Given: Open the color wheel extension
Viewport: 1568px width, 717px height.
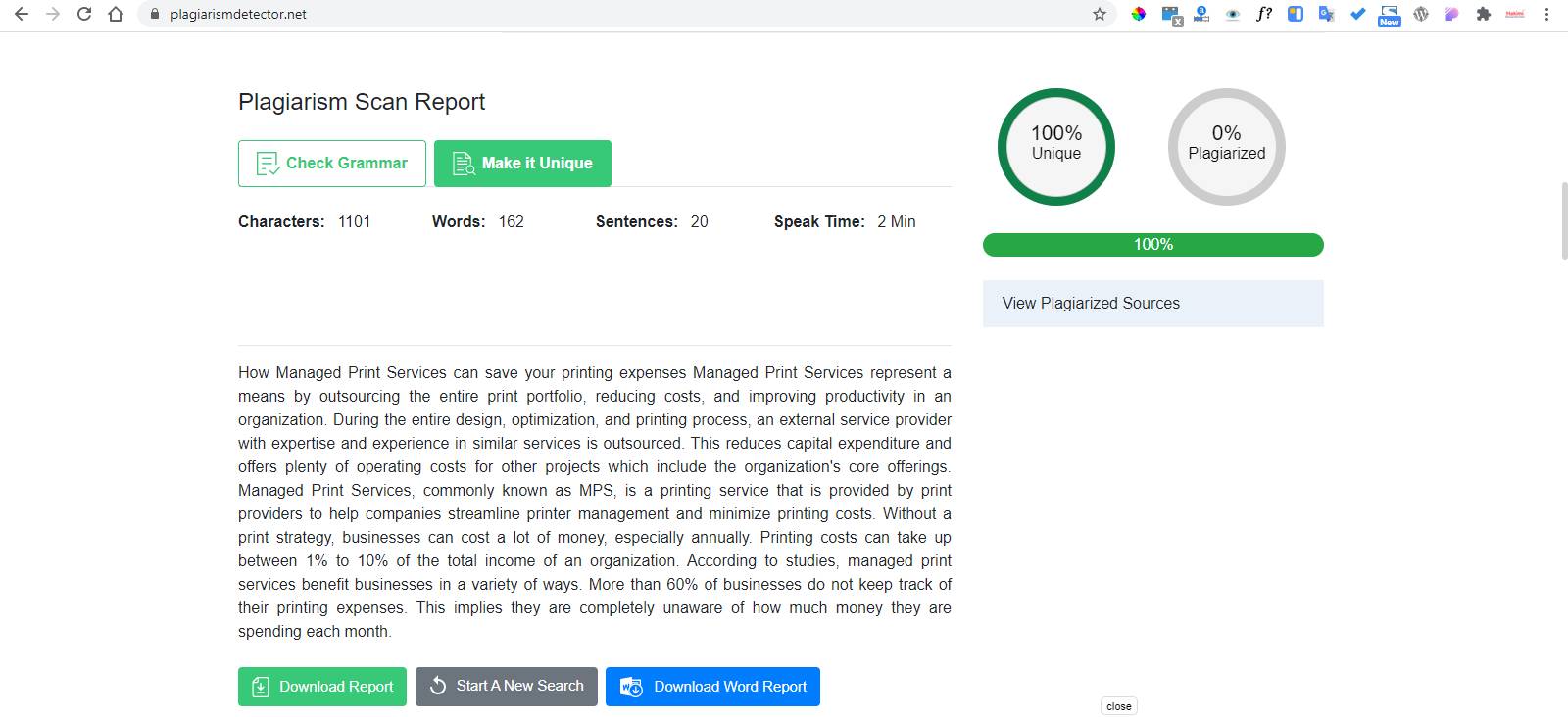Looking at the screenshot, I should [x=1138, y=14].
